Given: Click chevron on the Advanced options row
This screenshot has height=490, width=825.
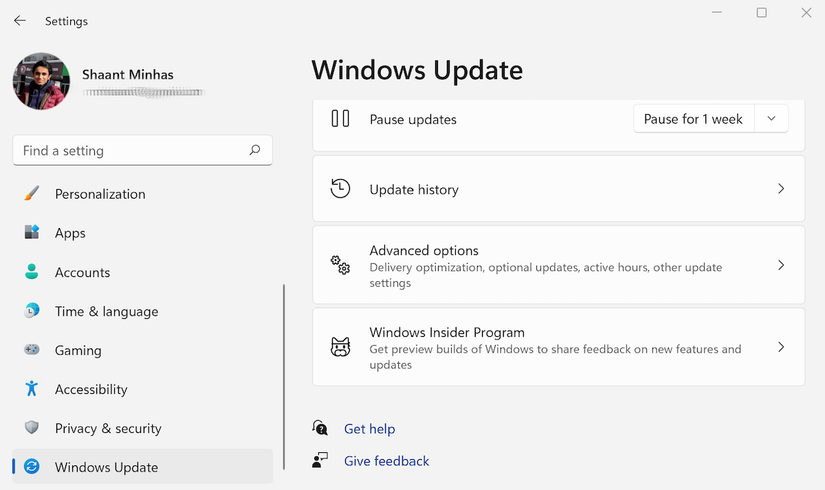Looking at the screenshot, I should [781, 265].
